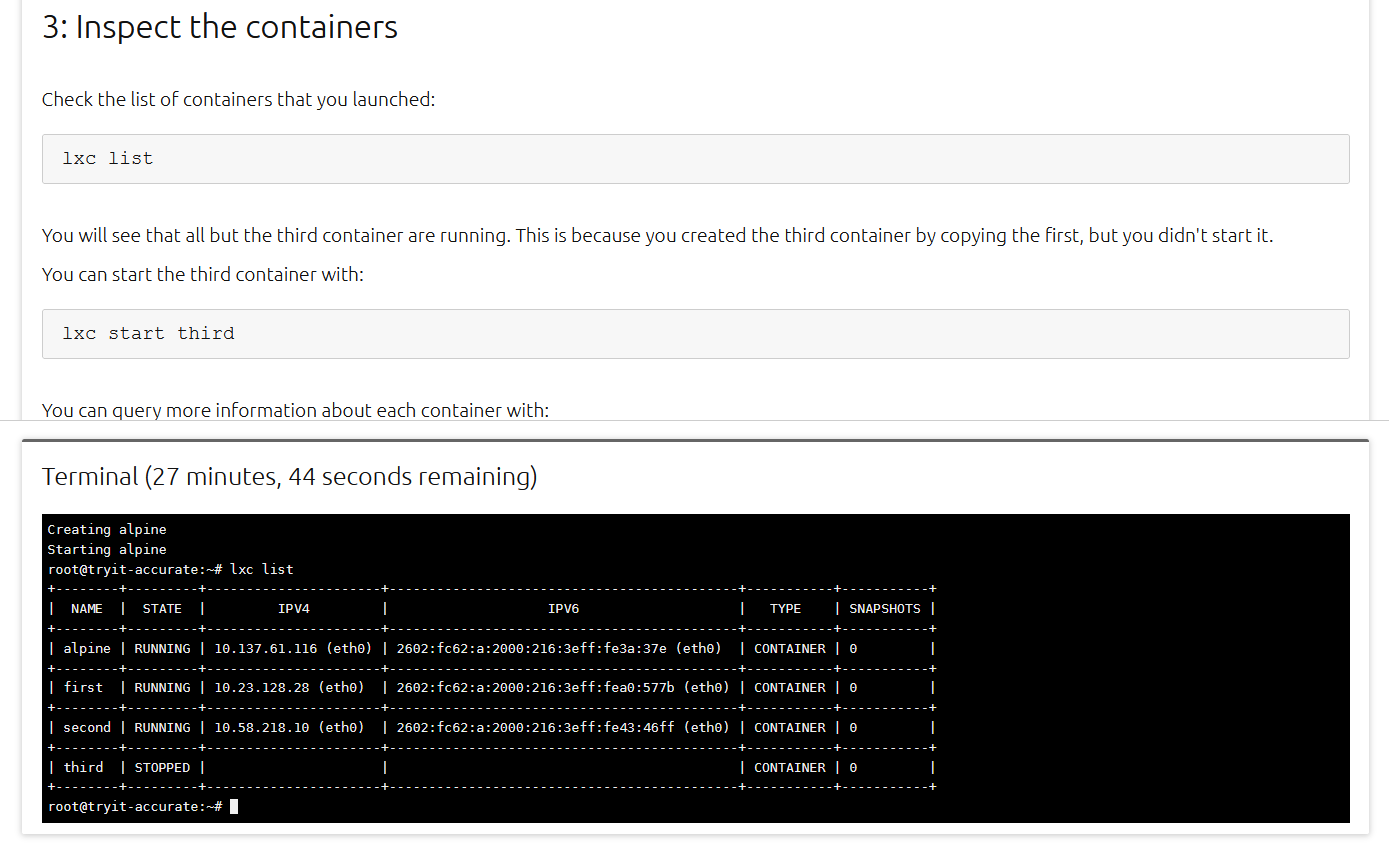Click the STOPPED state of third container

(x=162, y=768)
